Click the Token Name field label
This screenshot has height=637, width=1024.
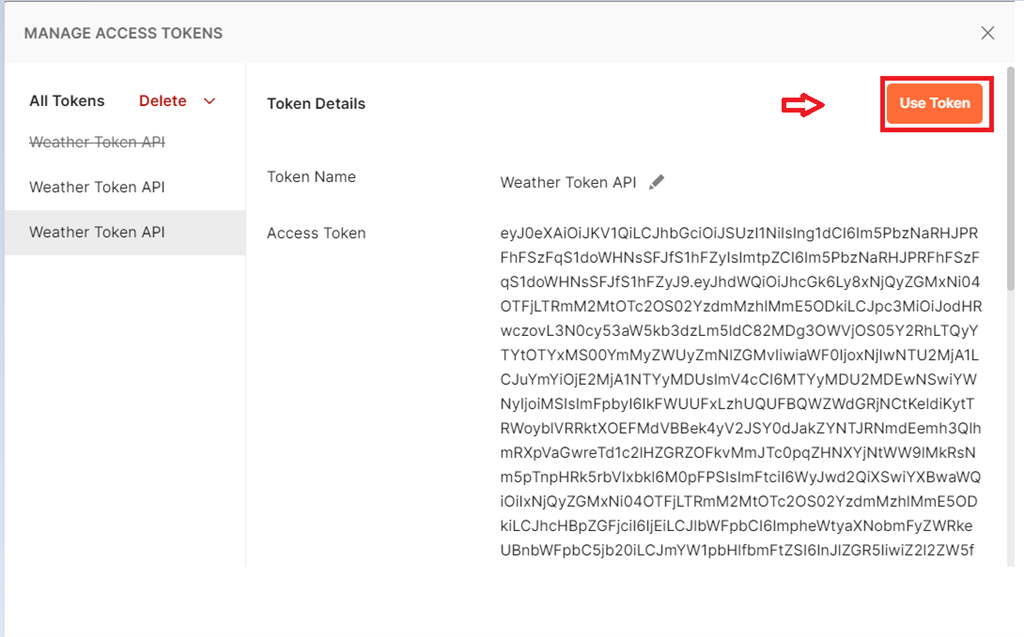click(311, 177)
